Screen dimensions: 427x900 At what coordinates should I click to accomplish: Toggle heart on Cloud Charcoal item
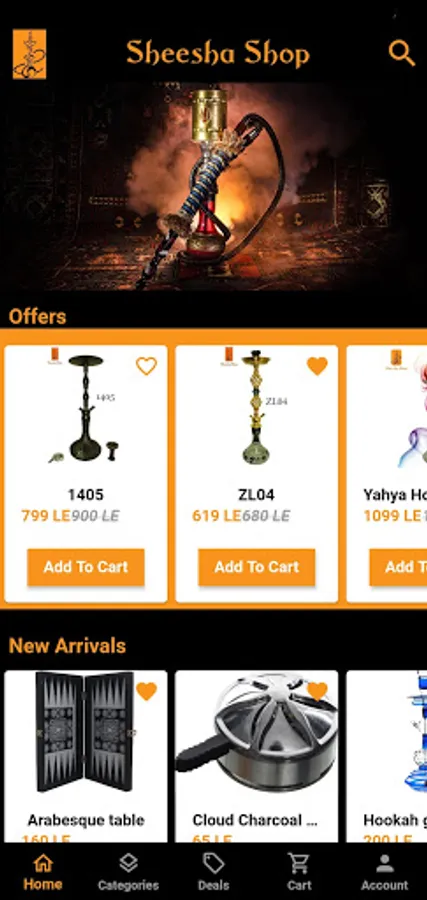point(317,691)
